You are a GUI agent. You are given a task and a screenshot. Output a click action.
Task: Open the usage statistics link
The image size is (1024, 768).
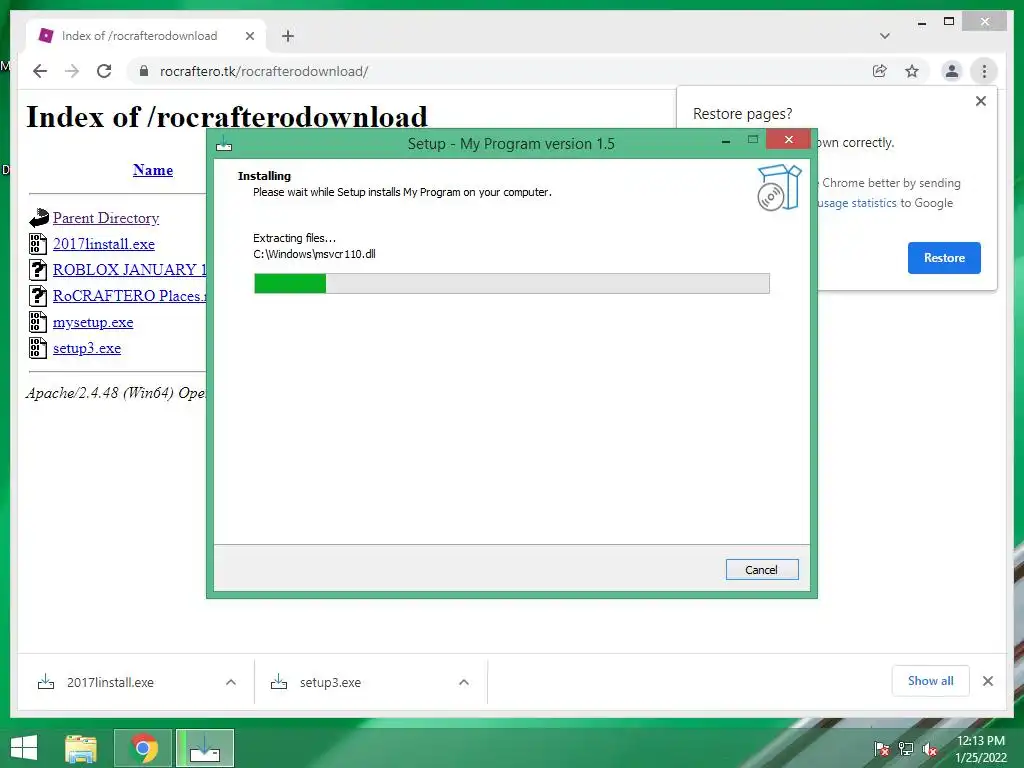coord(857,203)
